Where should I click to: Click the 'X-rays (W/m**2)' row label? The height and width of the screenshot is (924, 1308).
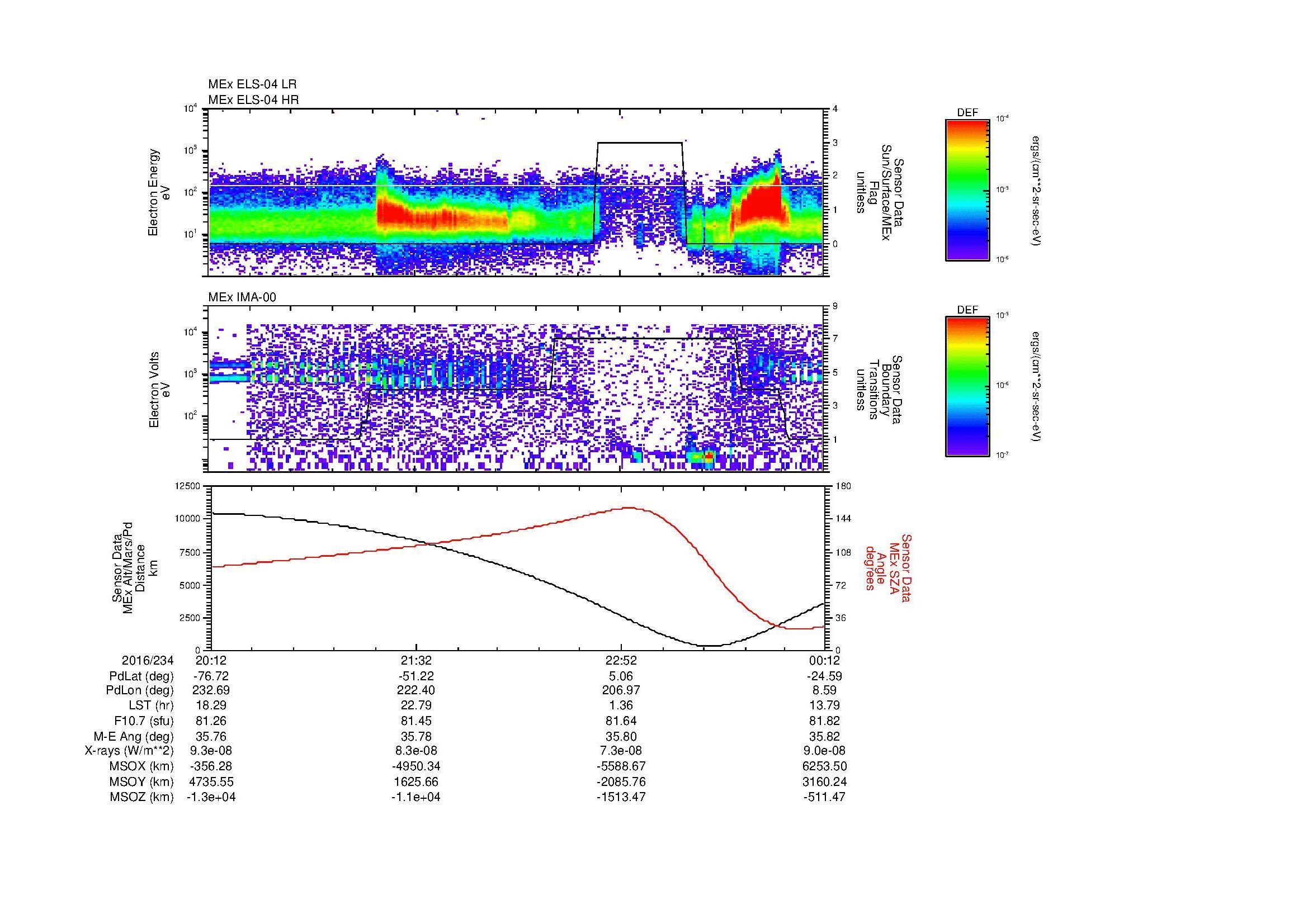[x=129, y=751]
